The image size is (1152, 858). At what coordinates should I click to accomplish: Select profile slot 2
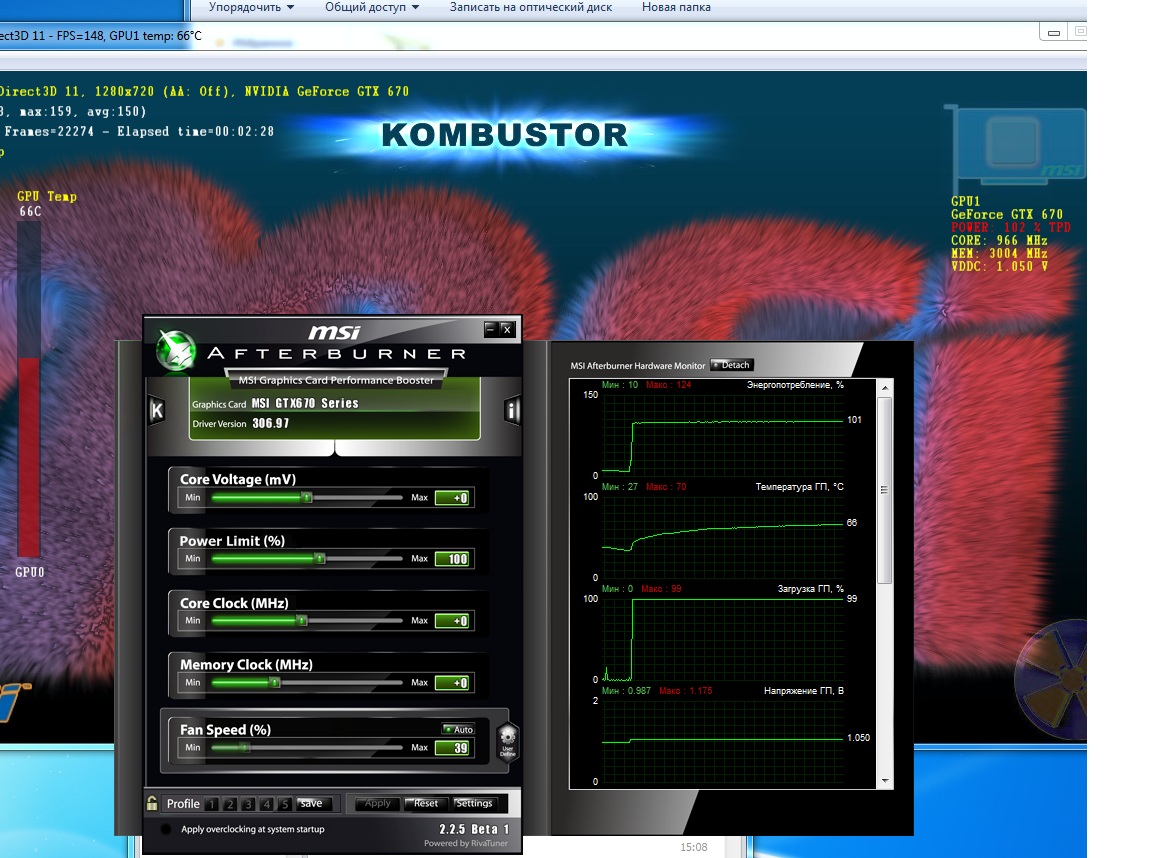pyautogui.click(x=230, y=804)
